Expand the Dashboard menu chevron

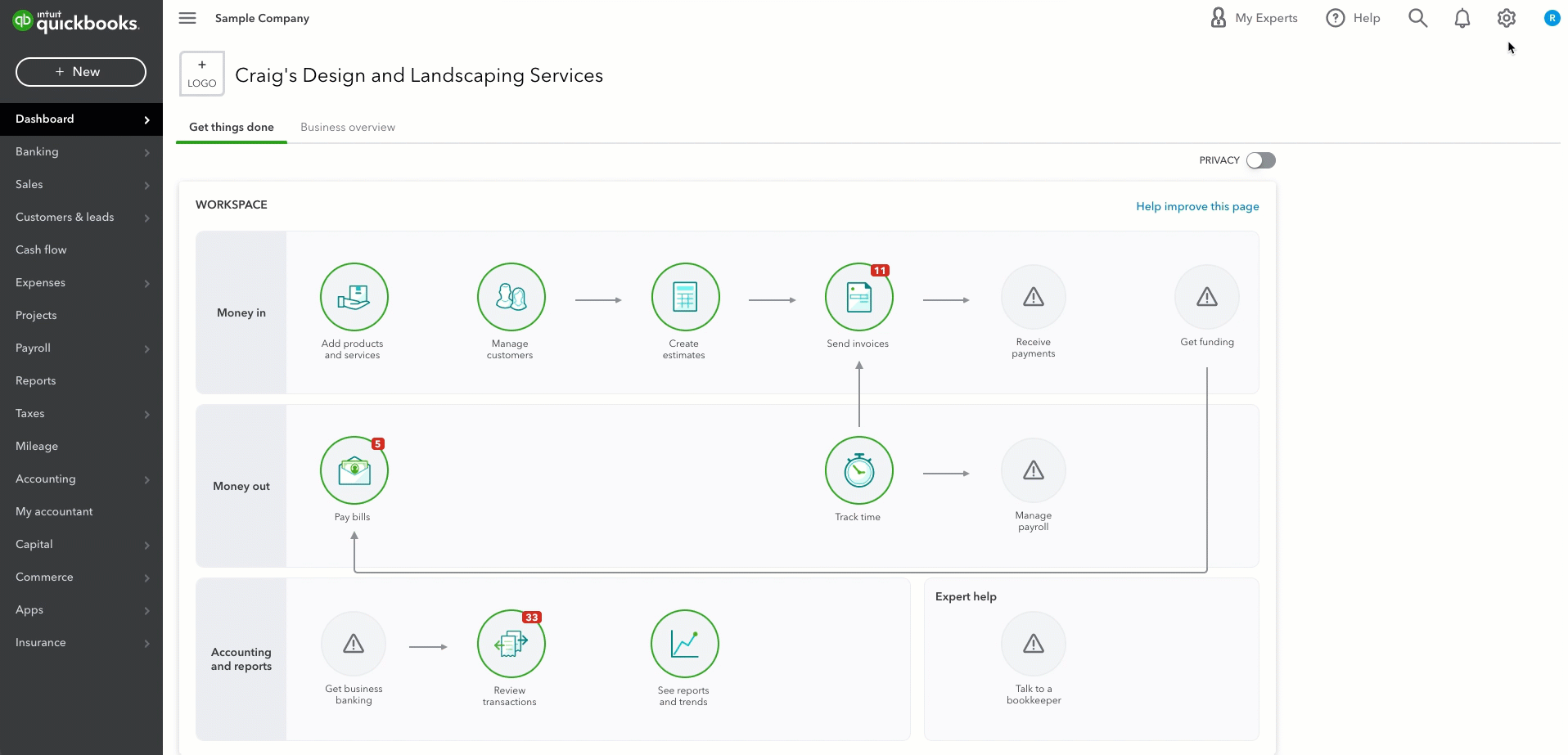(x=147, y=119)
